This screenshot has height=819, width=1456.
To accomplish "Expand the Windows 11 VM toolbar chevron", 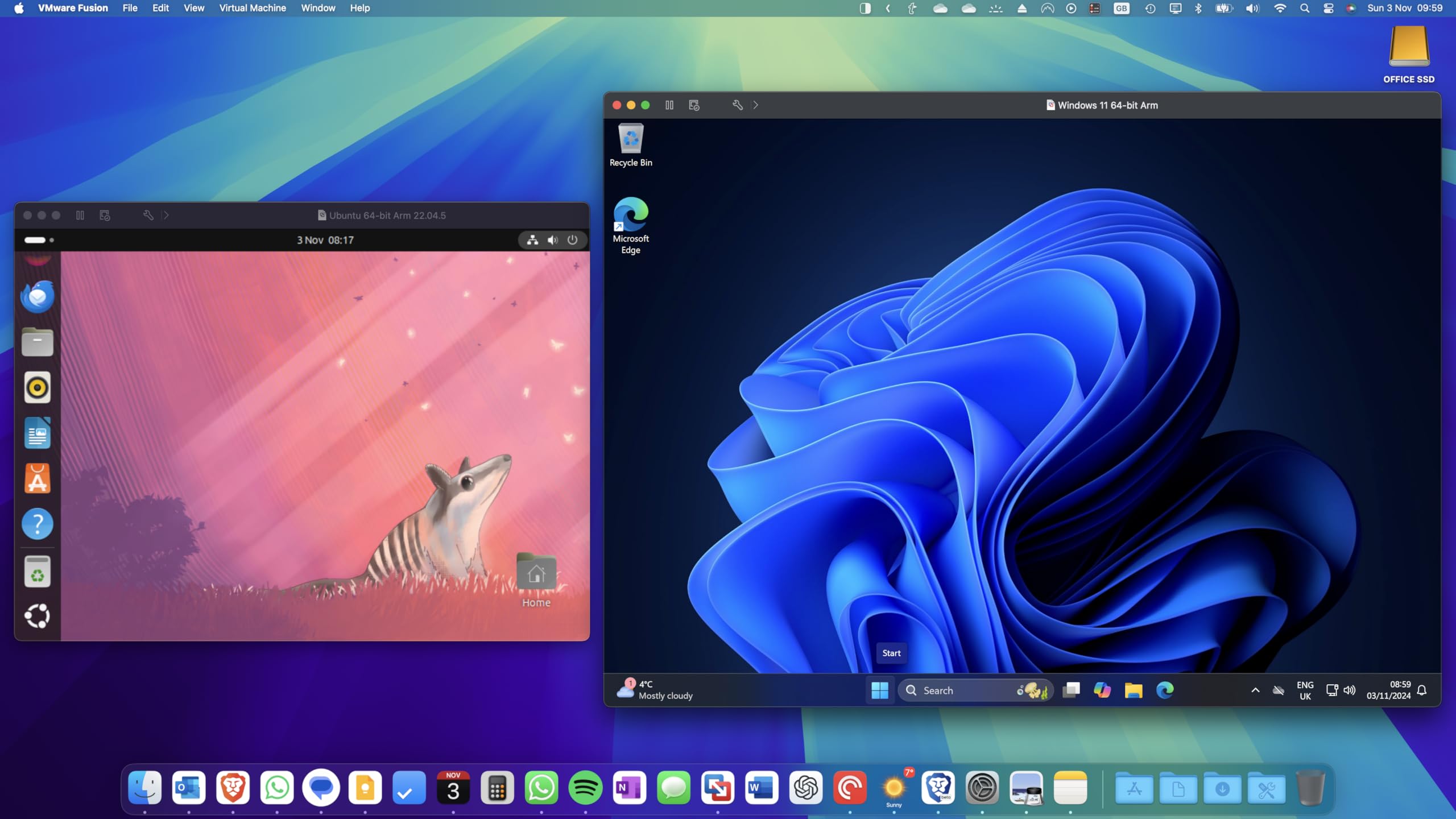I will (756, 105).
